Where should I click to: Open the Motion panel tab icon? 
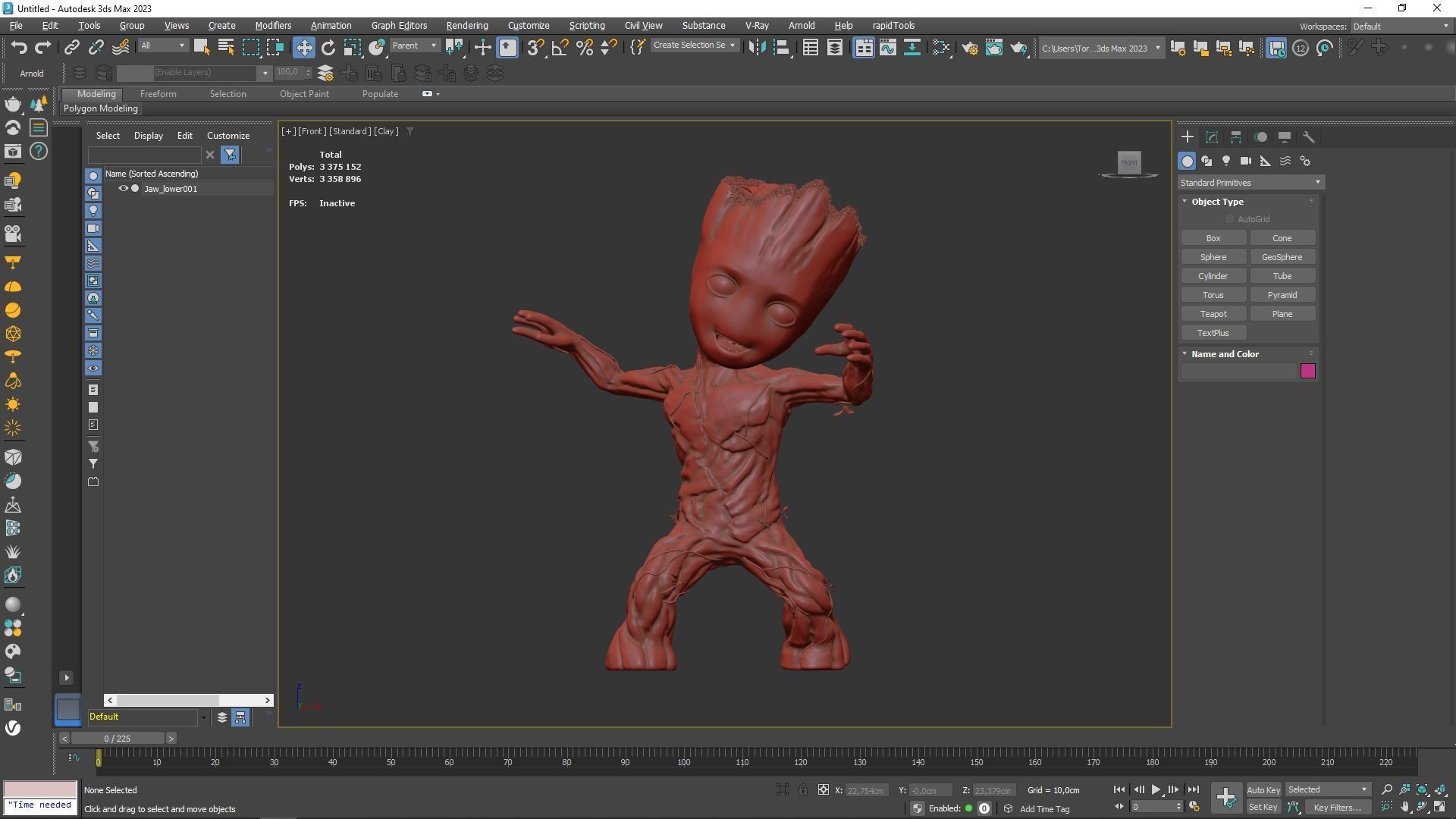point(1260,137)
